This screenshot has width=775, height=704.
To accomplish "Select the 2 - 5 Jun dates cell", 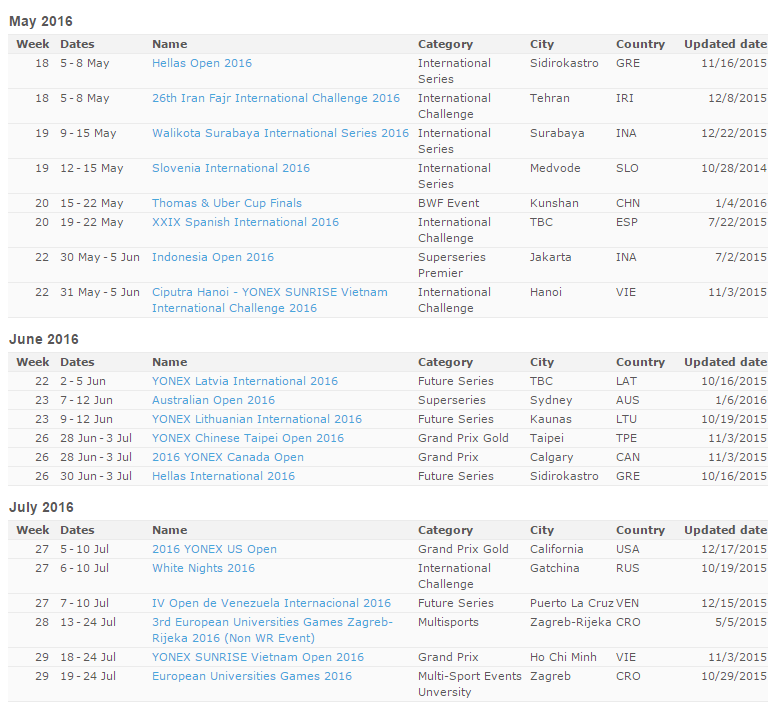I will coord(83,381).
